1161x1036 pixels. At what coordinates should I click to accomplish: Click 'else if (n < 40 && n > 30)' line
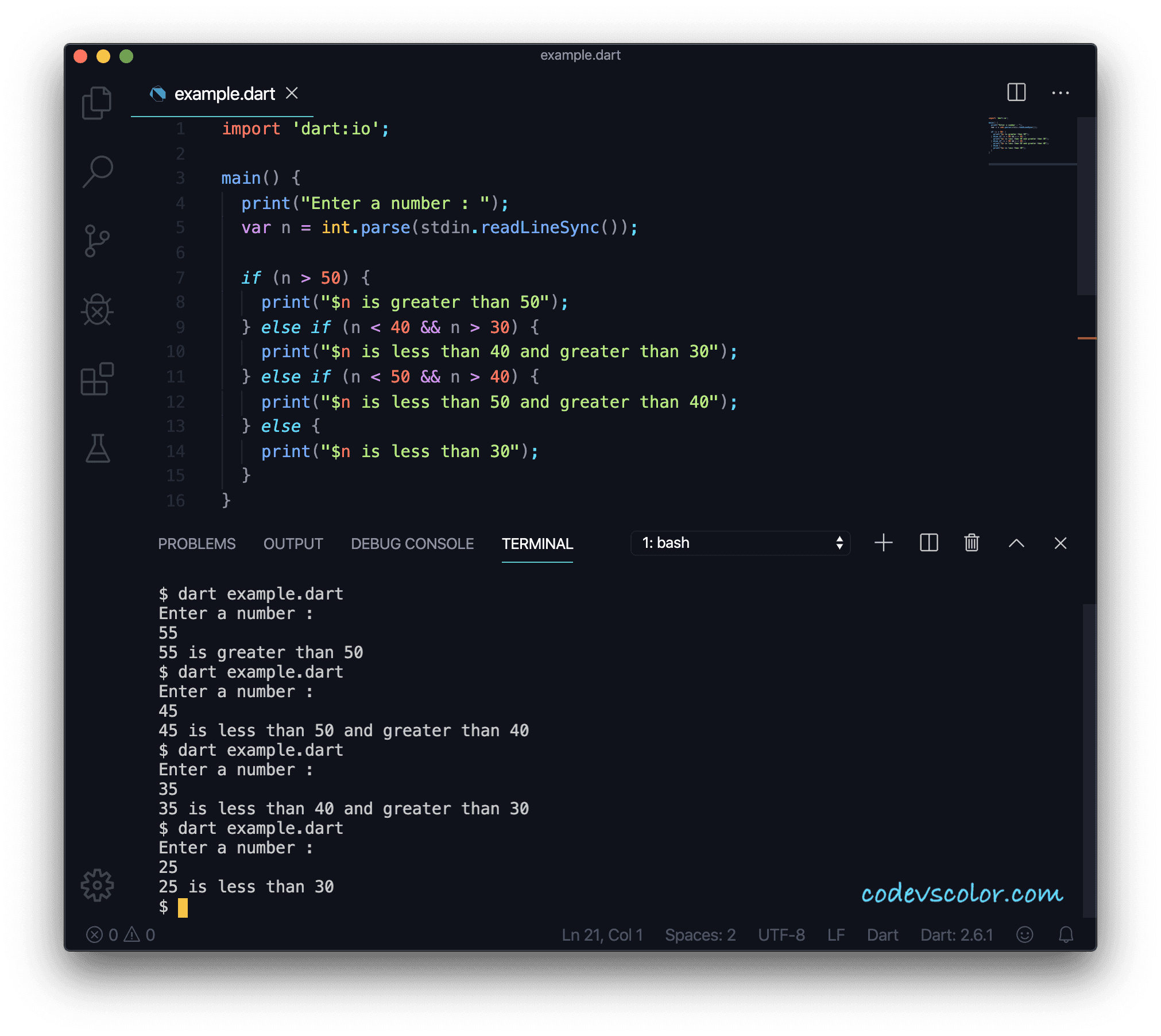(390, 327)
